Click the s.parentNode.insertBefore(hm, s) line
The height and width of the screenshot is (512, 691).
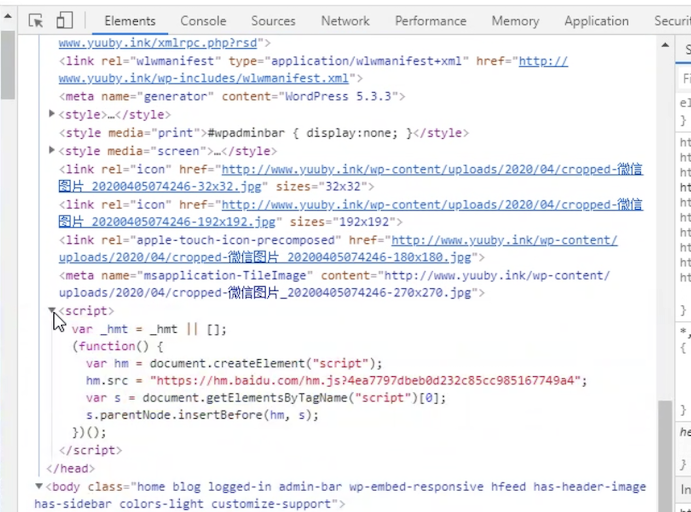(x=202, y=415)
